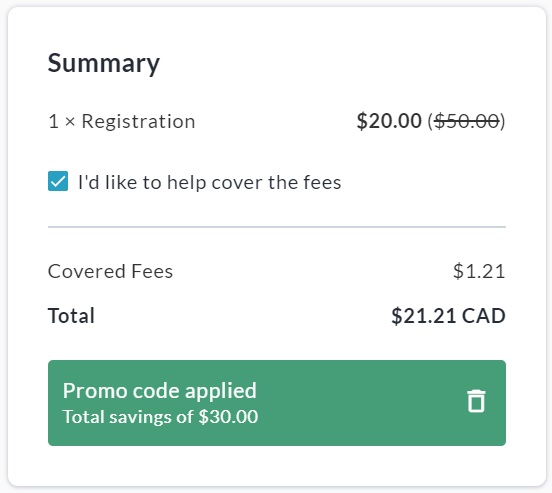This screenshot has width=552, height=493.
Task: Click the $21.21 CAD total amount
Action: pyautogui.click(x=448, y=316)
